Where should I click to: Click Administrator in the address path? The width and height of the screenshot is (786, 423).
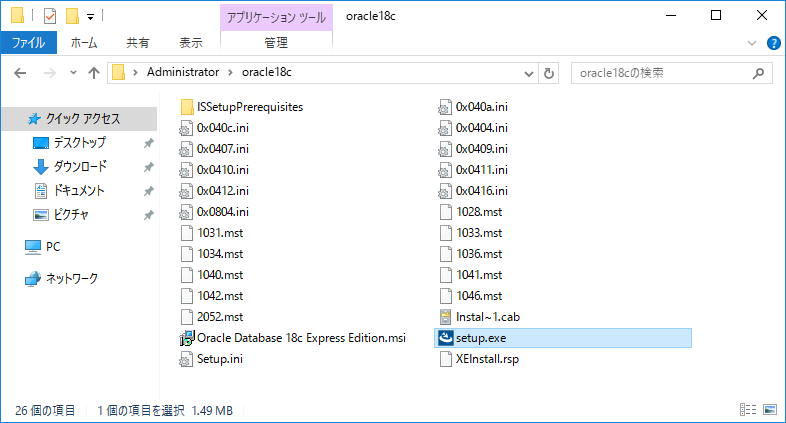(183, 72)
